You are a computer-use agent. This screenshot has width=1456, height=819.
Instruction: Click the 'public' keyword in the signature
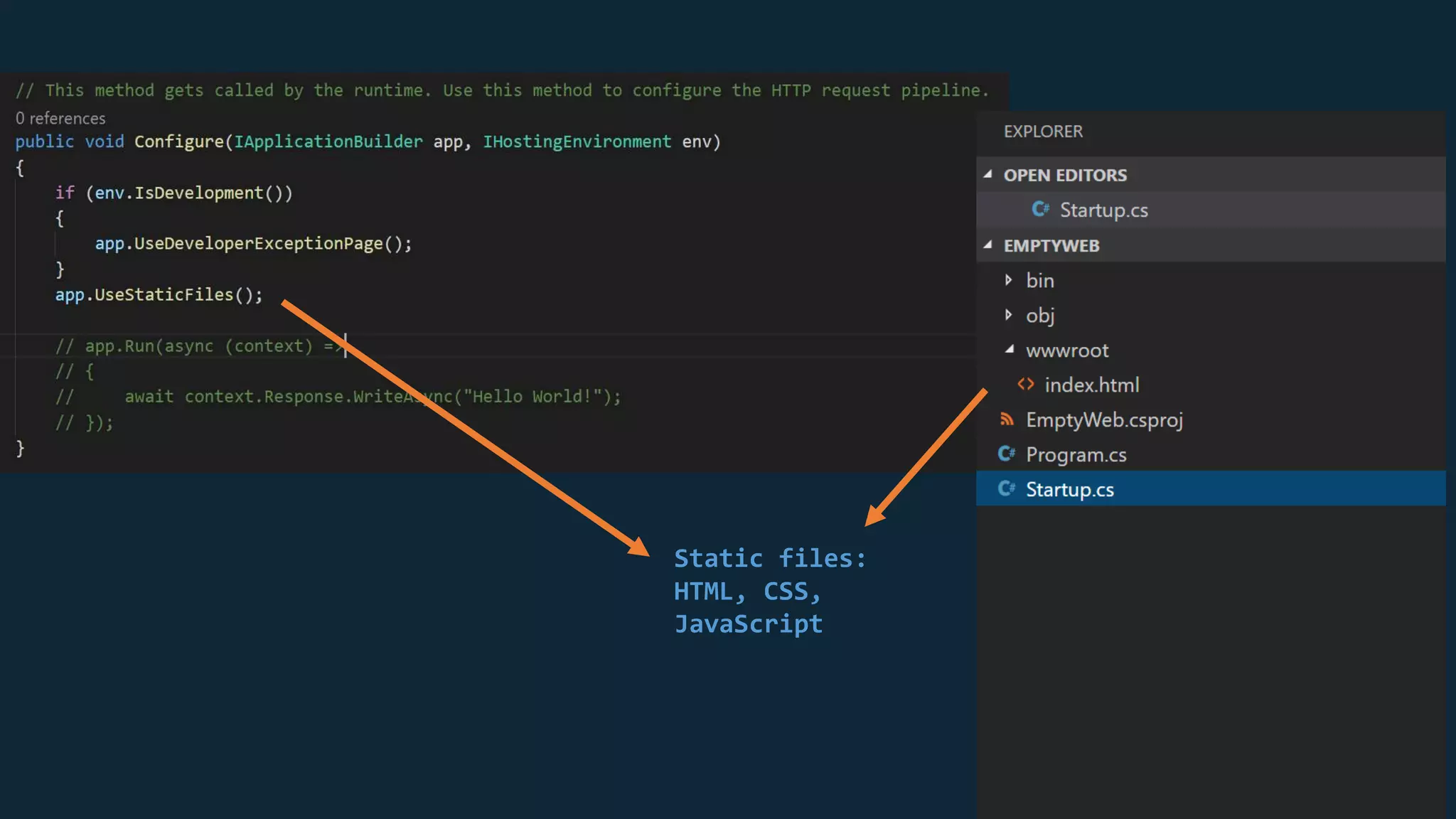(44, 142)
